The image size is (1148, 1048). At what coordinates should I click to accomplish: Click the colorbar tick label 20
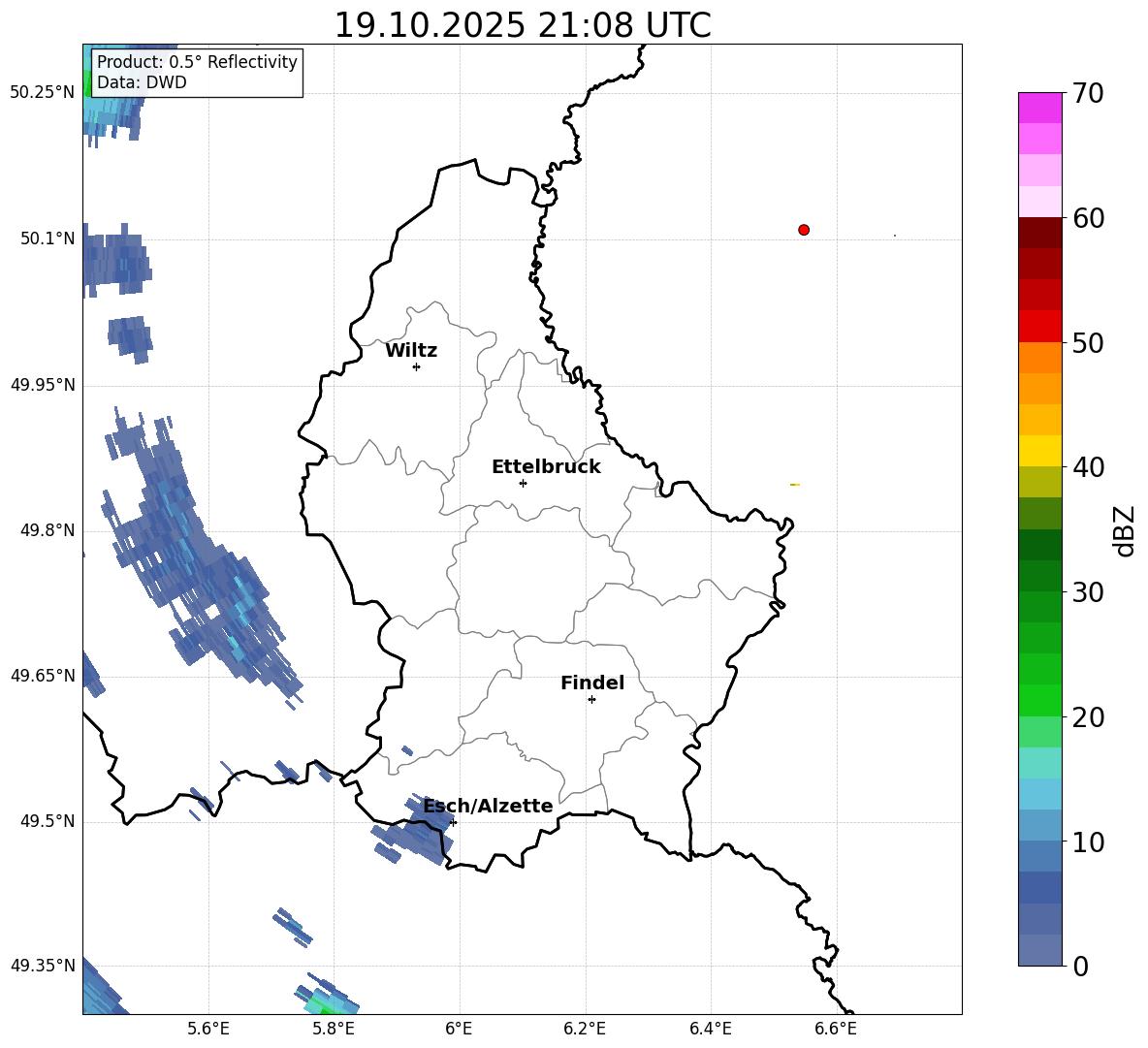1088,717
